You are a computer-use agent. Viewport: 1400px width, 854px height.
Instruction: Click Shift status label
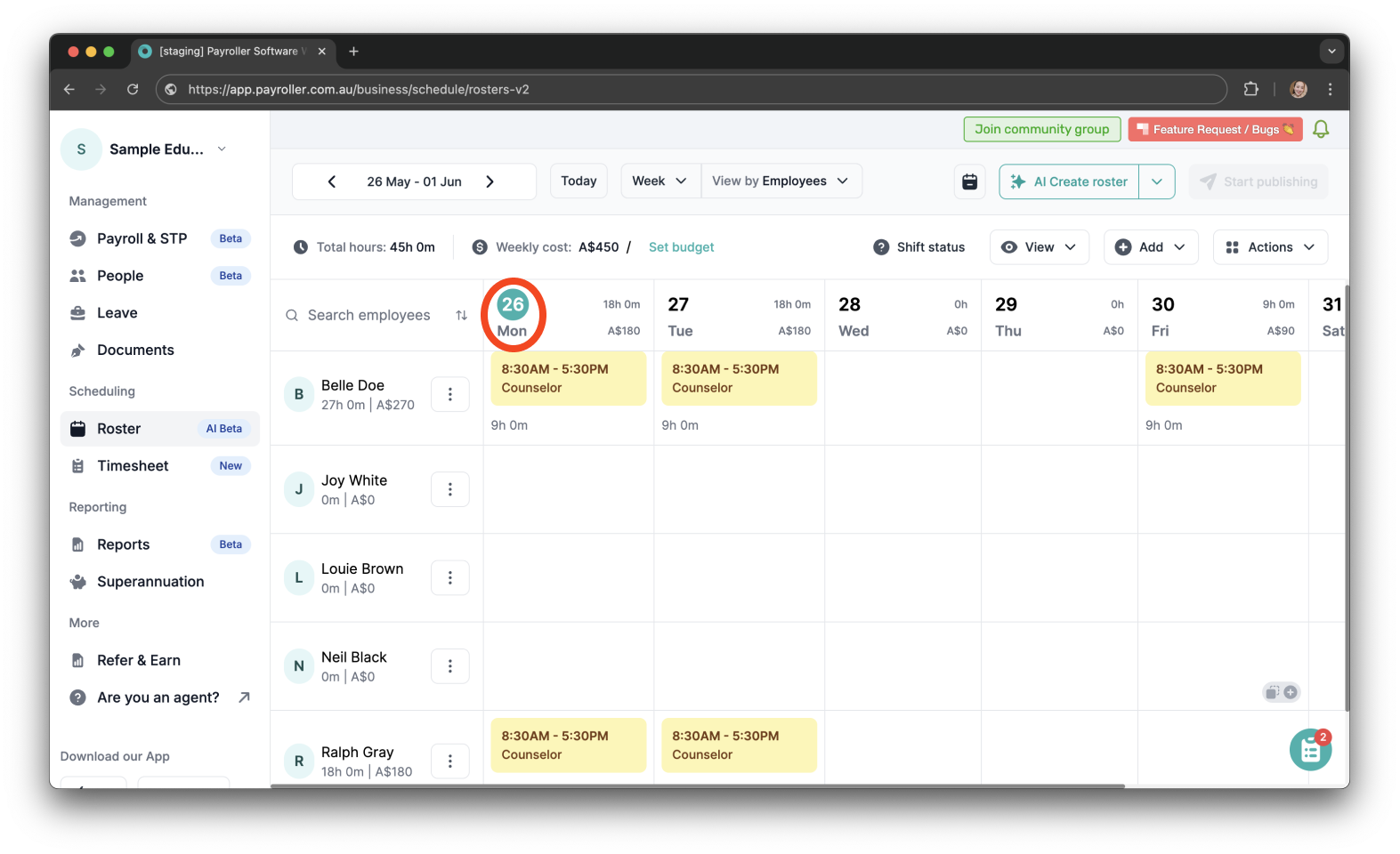931,247
